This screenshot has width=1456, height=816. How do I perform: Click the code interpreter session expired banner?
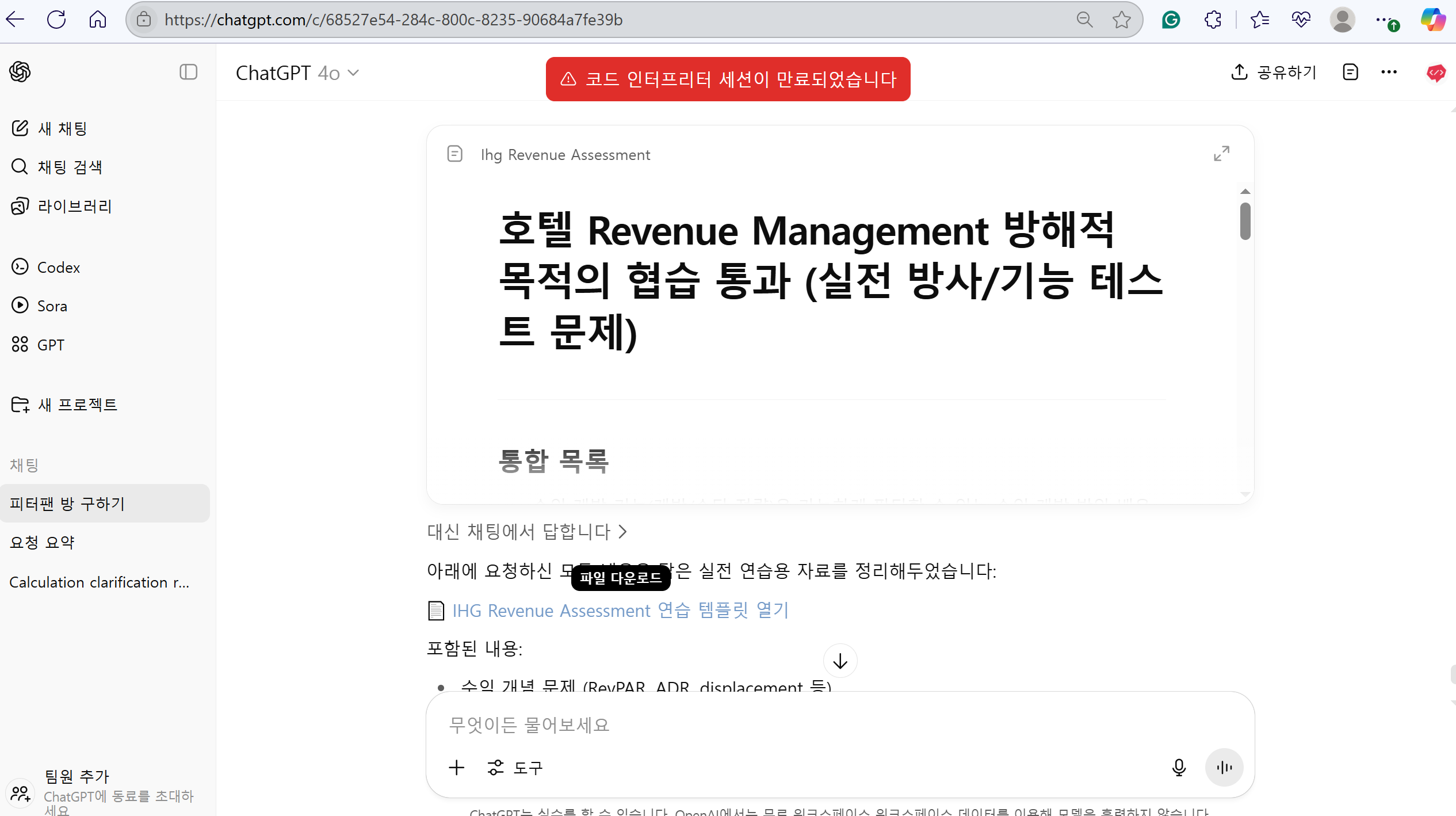click(728, 79)
